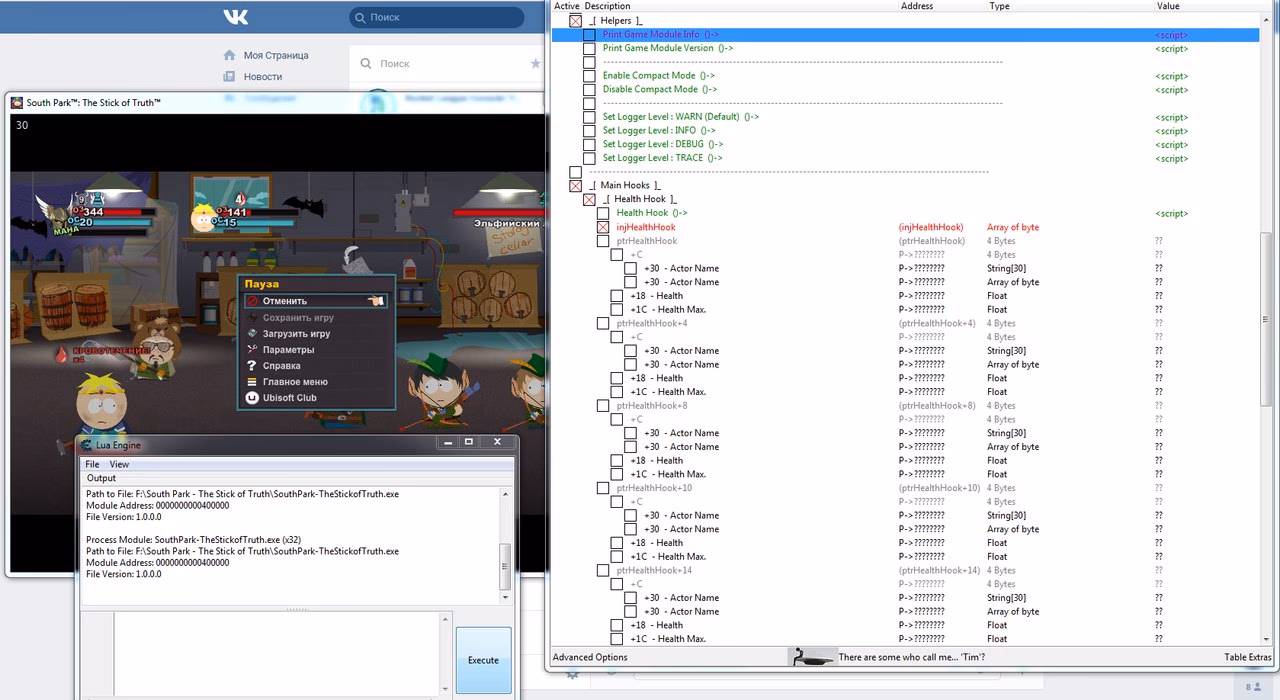Viewport: 1280px width, 700px height.
Task: Select Параметры in the pause menu
Action: [288, 349]
